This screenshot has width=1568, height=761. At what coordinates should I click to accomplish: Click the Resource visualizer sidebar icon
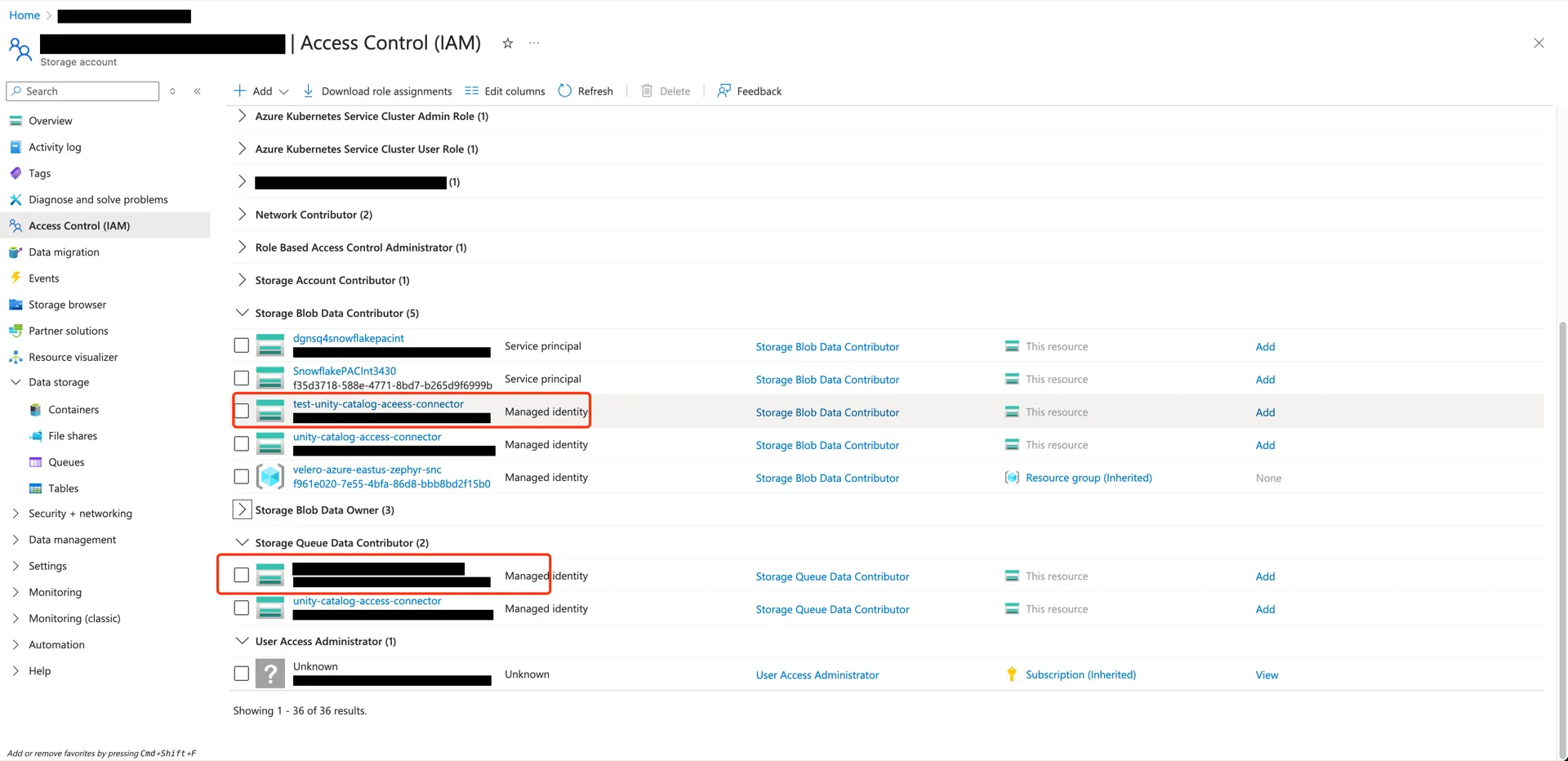(x=16, y=357)
